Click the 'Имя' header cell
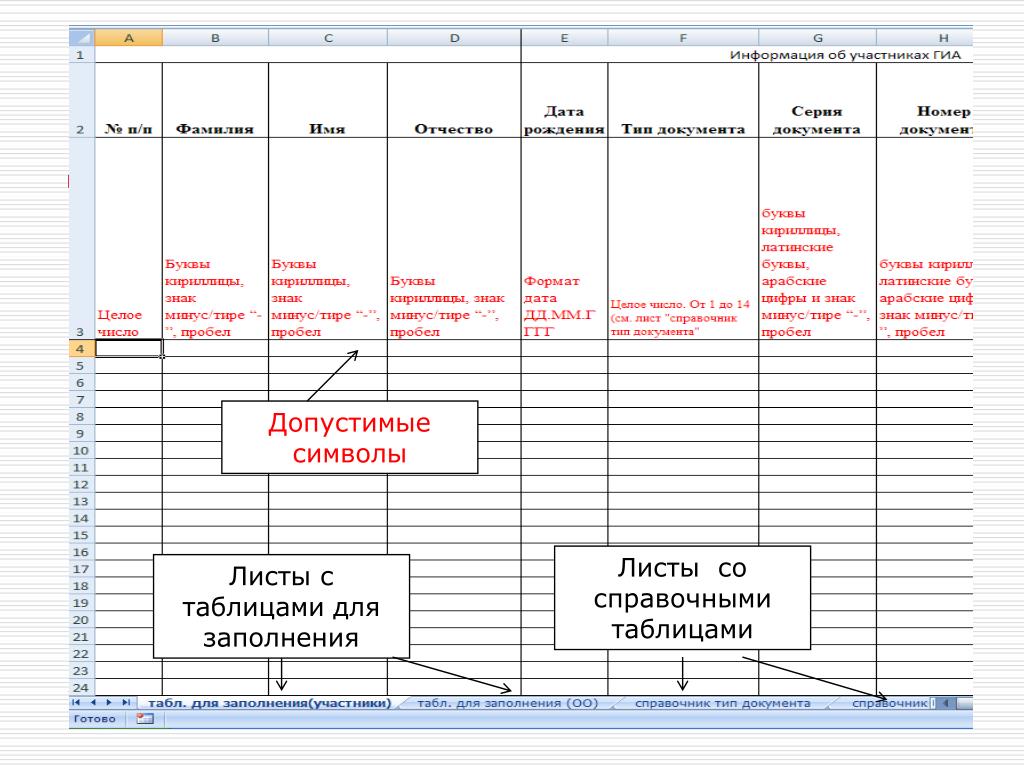This screenshot has width=1024, height=768. click(328, 100)
